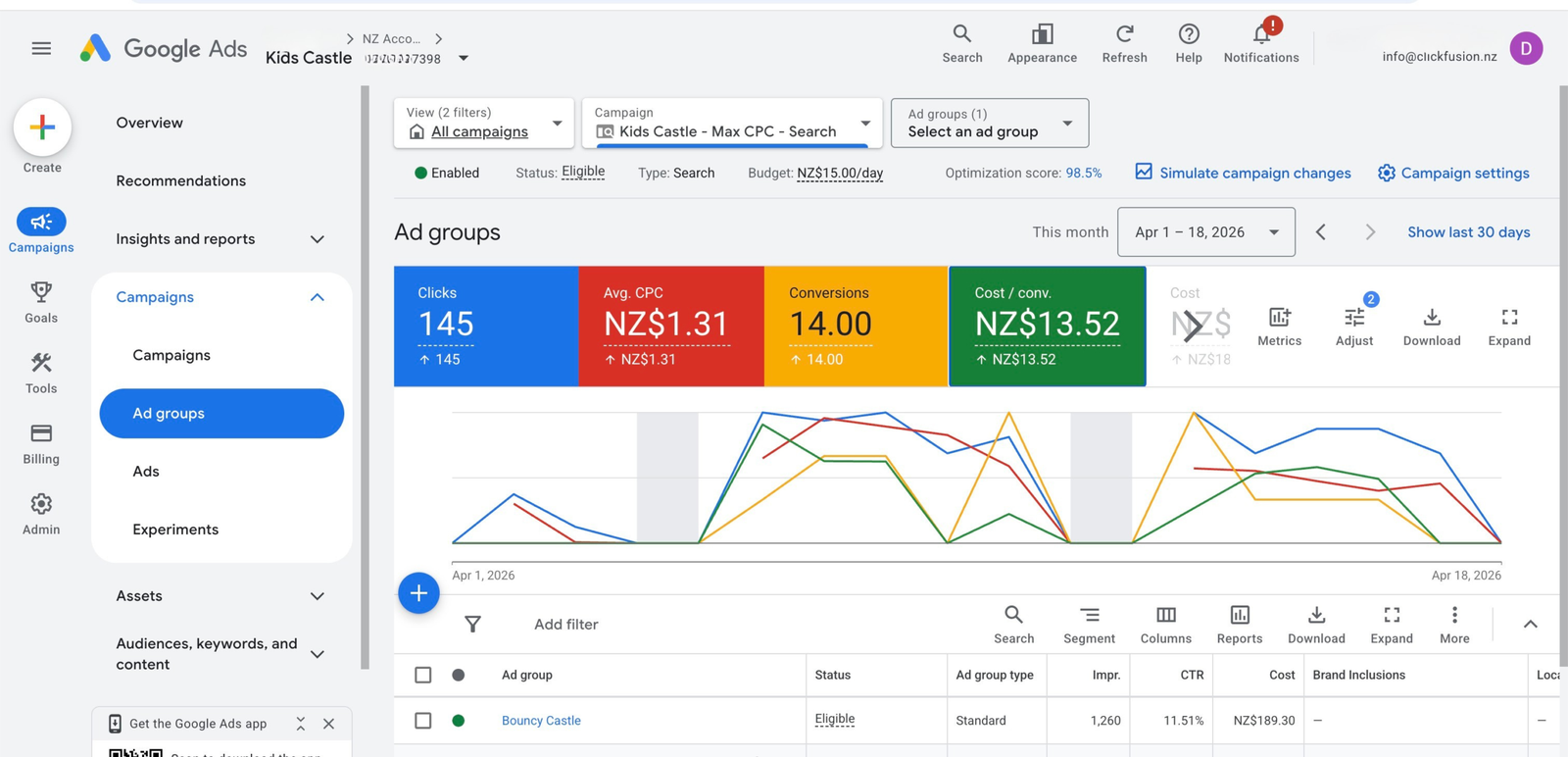Click the Eligible campaign status link
This screenshot has width=1568, height=757.
pos(583,172)
